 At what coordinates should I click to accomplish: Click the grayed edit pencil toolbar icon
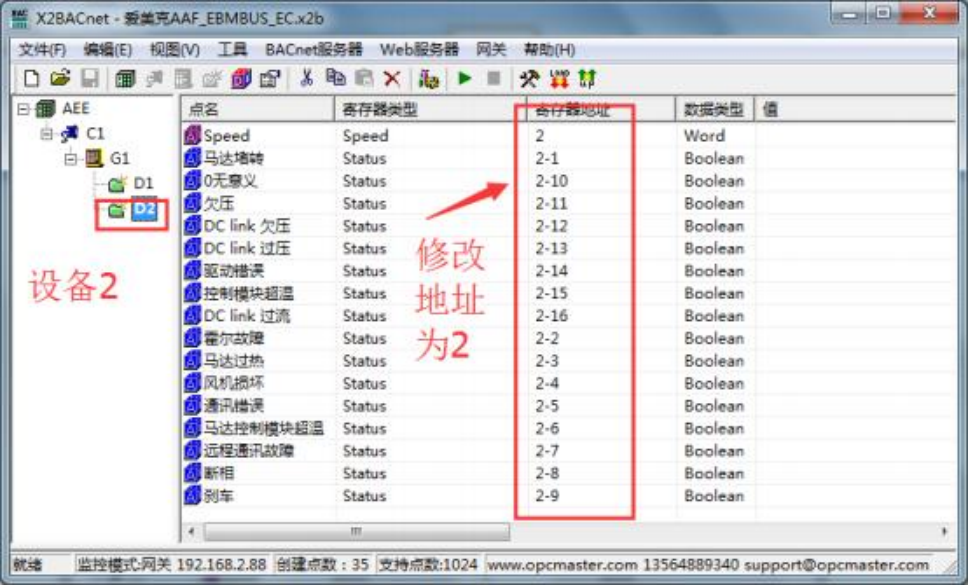212,79
